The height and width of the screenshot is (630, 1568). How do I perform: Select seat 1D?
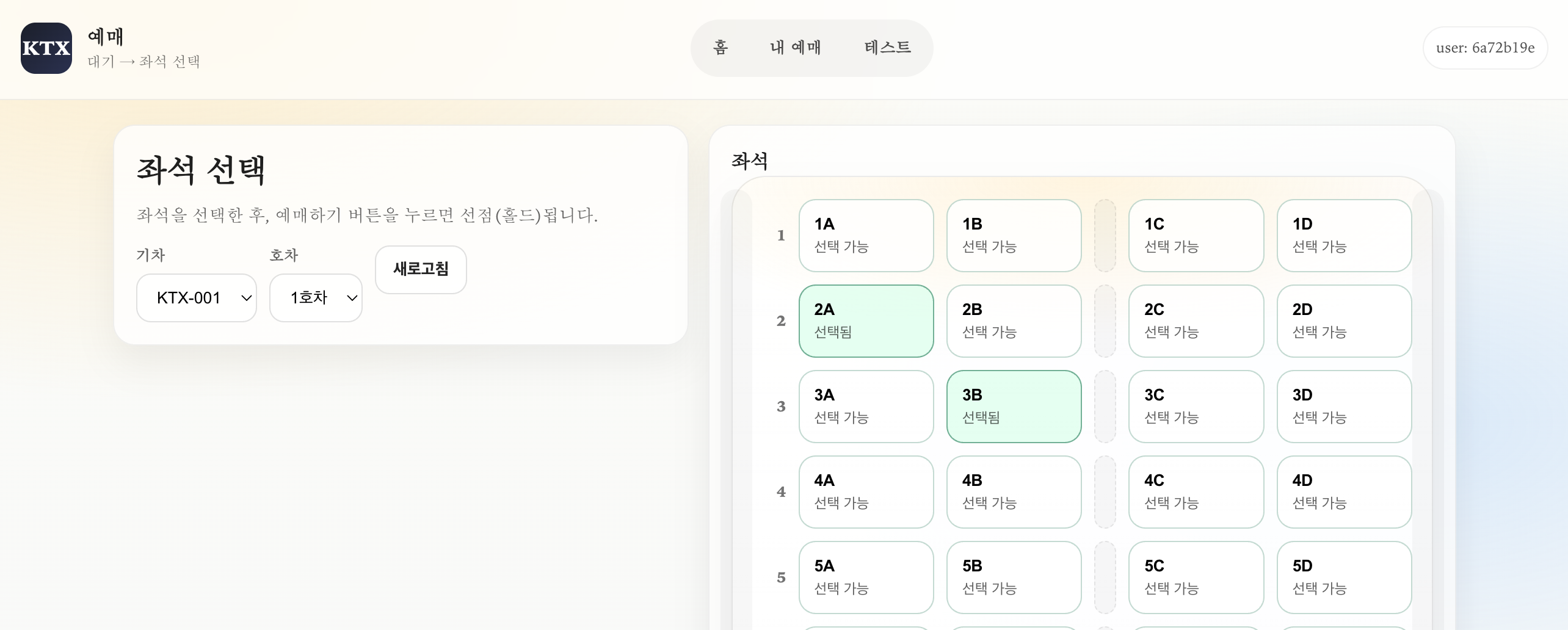click(x=1344, y=236)
